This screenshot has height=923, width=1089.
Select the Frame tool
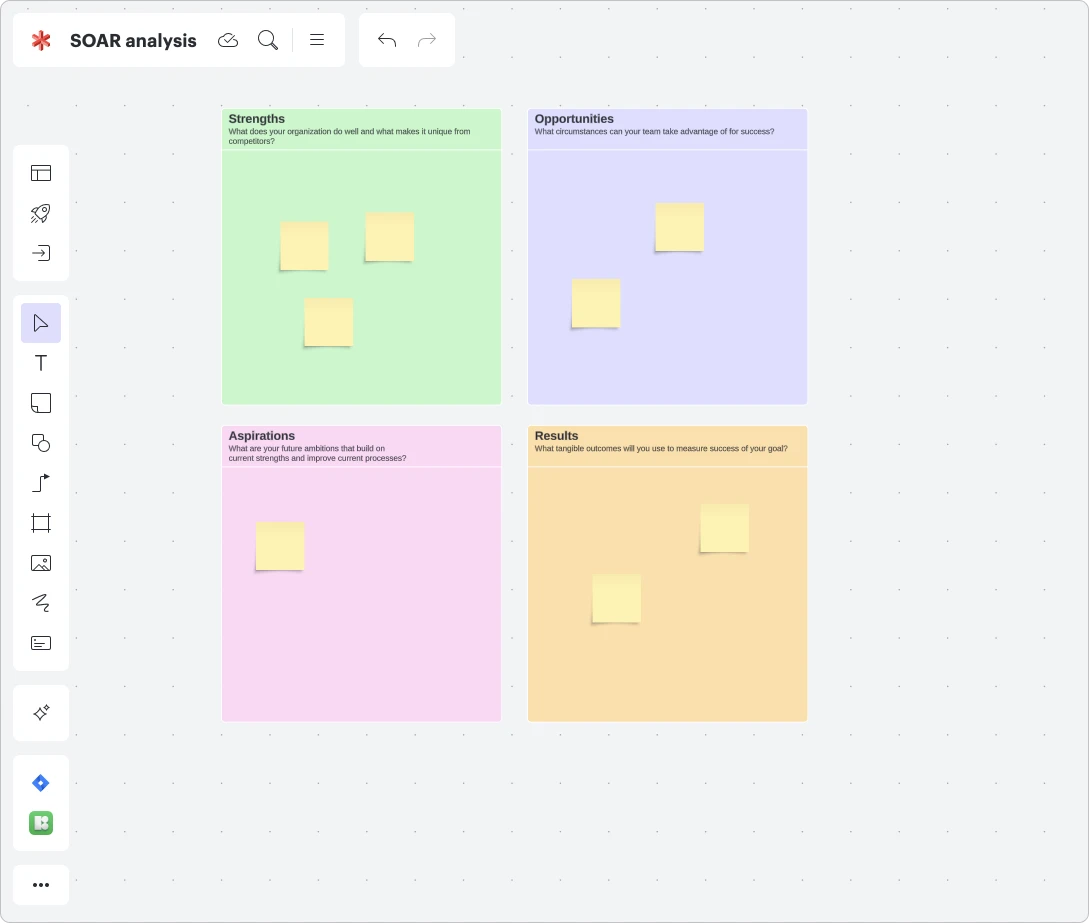click(x=41, y=523)
